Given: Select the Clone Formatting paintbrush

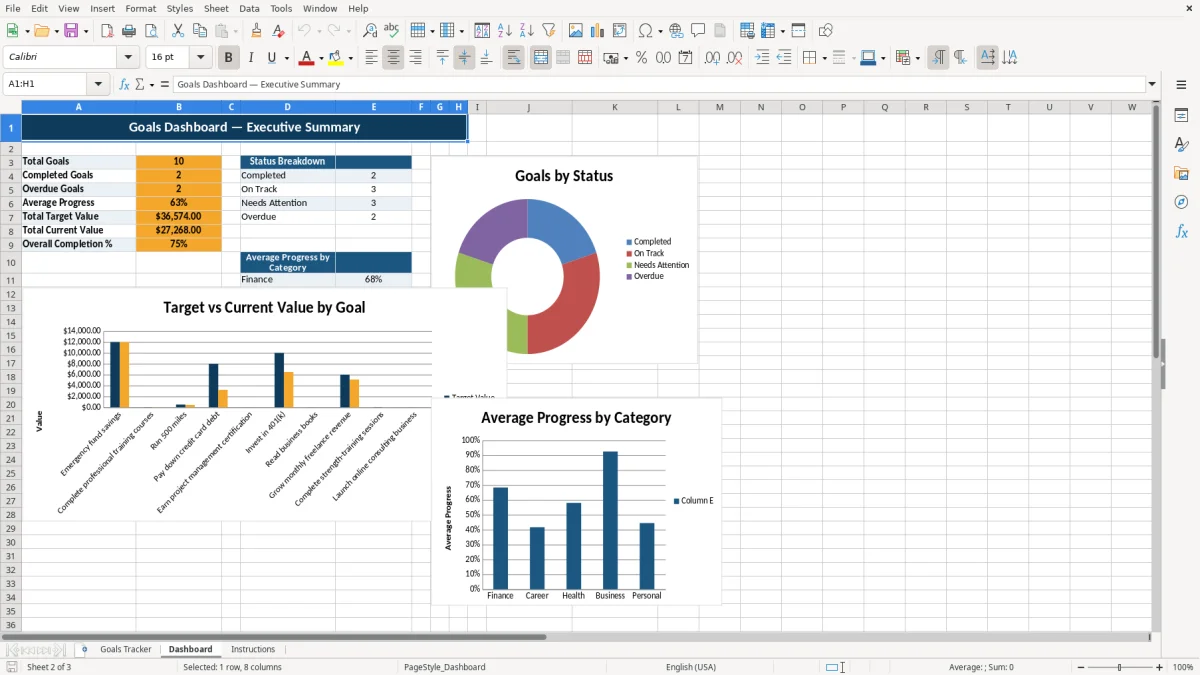Looking at the screenshot, I should pyautogui.click(x=257, y=31).
